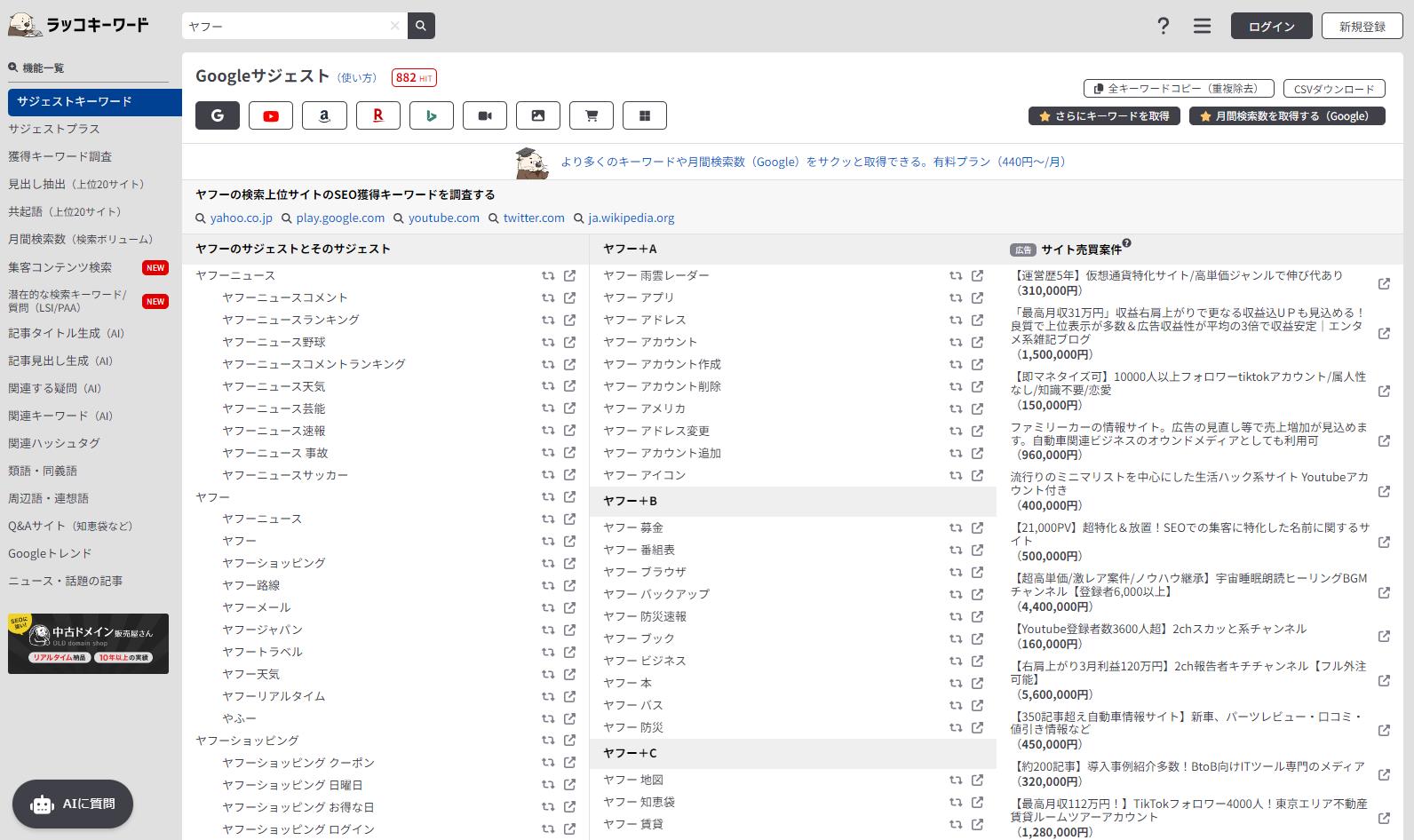The height and width of the screenshot is (840, 1414).
Task: Open 月間検索数 in the sidebar
Action: [81, 239]
